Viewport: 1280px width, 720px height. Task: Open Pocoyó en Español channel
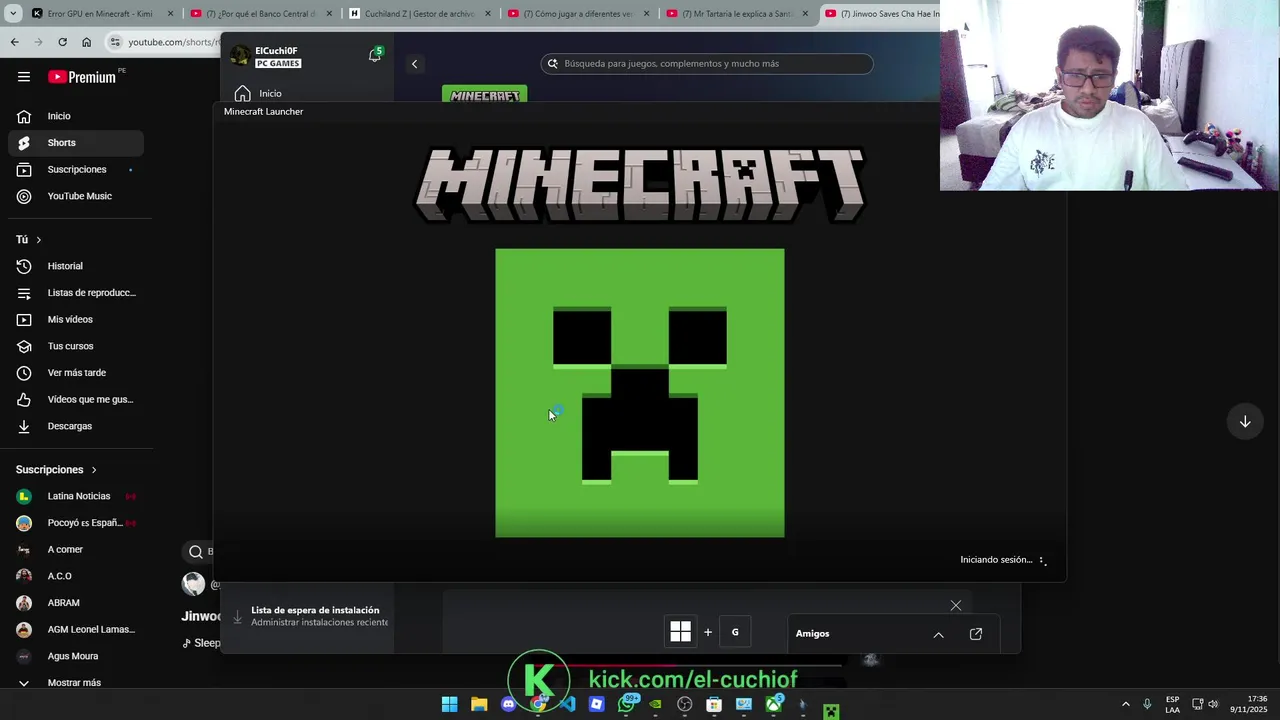[76, 523]
